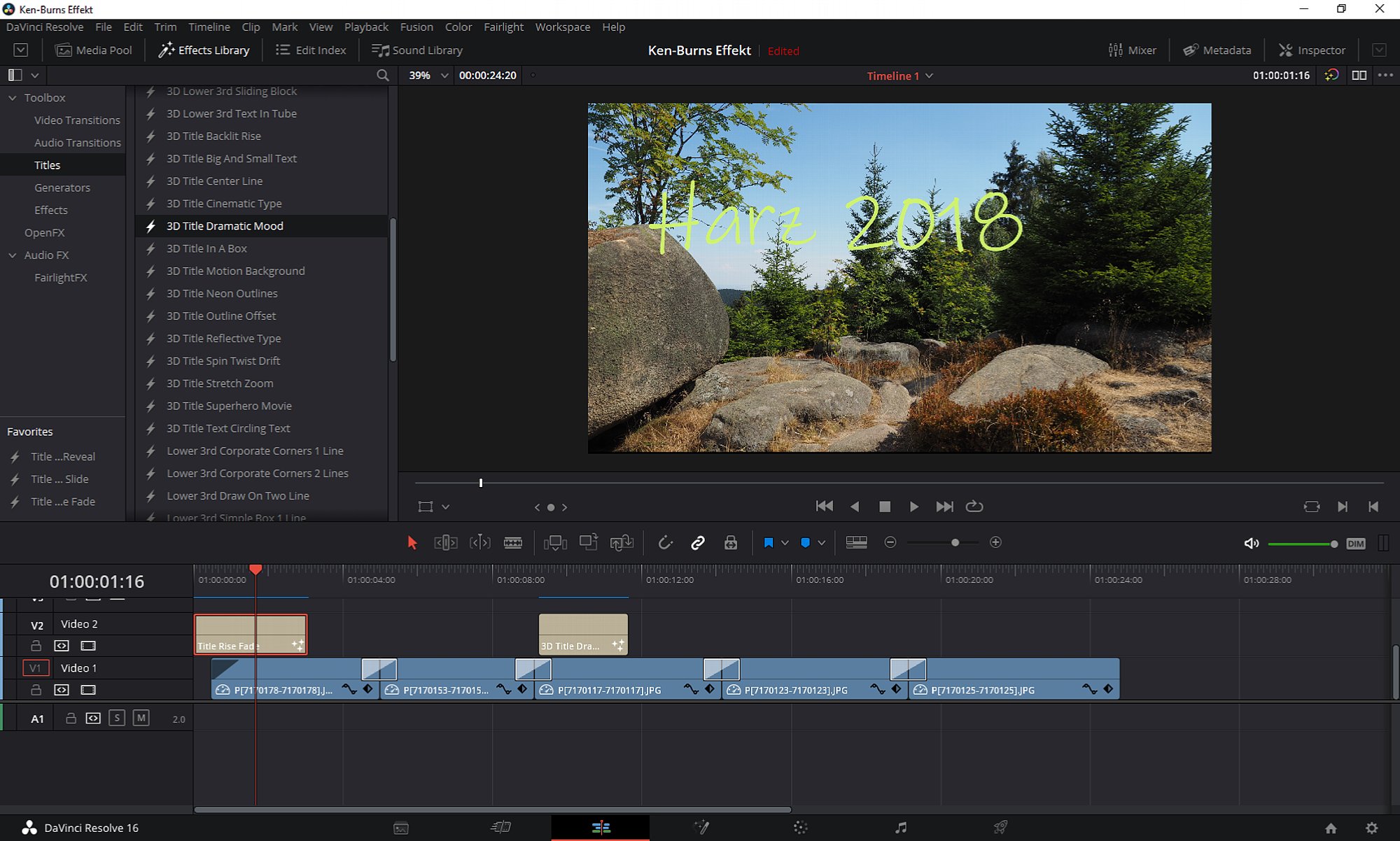The height and width of the screenshot is (841, 1400).
Task: Toggle linked selection chain icon
Action: coord(697,543)
